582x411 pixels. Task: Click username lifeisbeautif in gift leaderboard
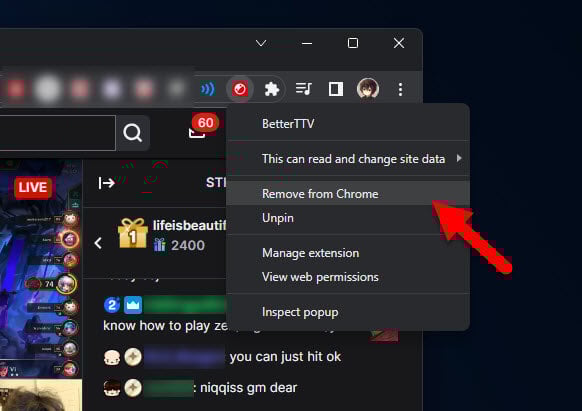(x=189, y=225)
